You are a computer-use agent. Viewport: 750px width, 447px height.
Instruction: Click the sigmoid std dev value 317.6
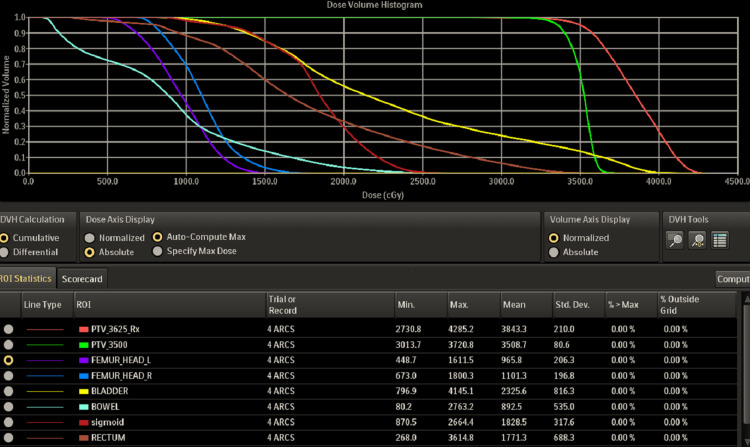click(x=563, y=422)
